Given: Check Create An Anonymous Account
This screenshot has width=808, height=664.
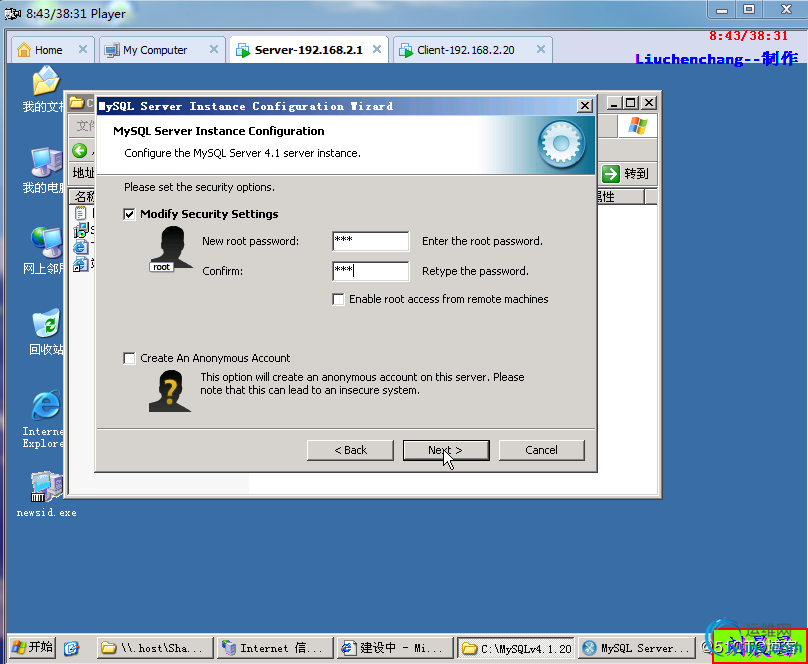Looking at the screenshot, I should pos(129,358).
